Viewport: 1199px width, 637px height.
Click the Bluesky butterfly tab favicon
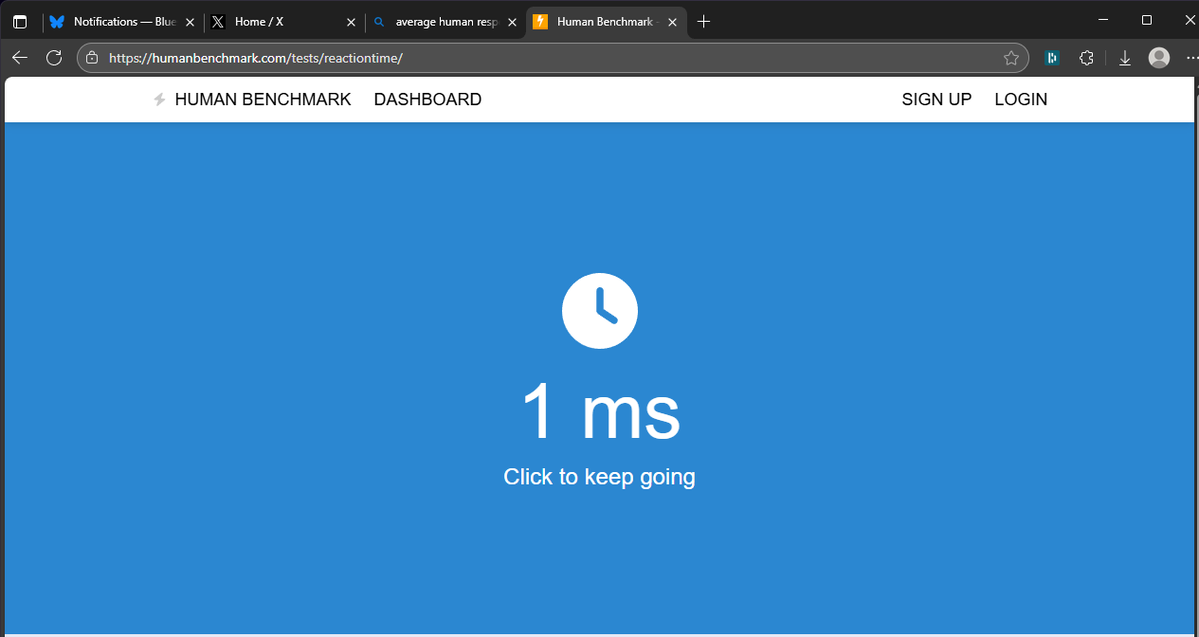pyautogui.click(x=57, y=22)
